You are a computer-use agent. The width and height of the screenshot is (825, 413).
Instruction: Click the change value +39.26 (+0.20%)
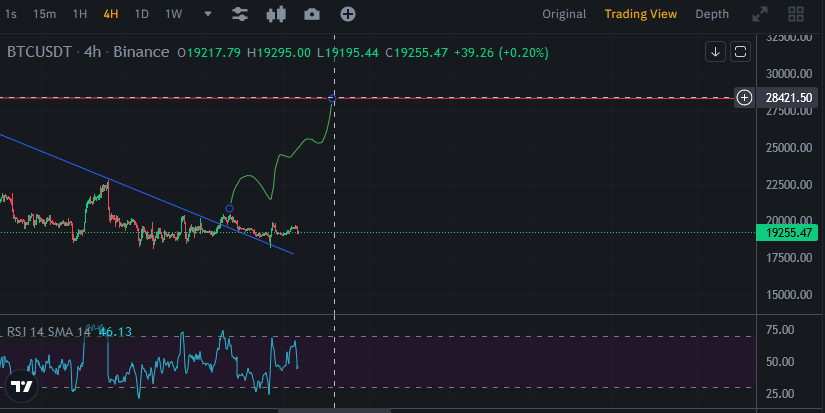(501, 53)
